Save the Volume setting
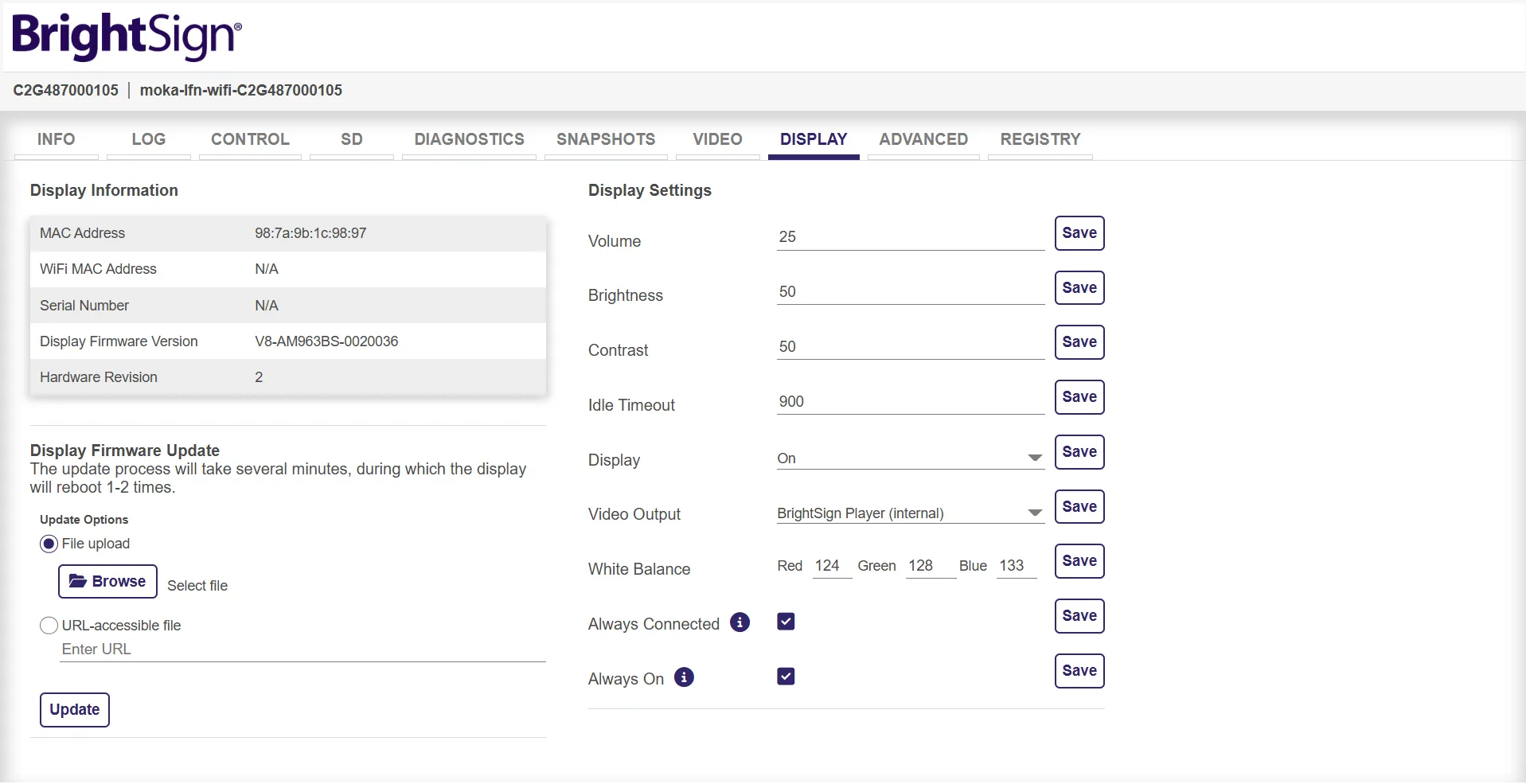 point(1079,233)
